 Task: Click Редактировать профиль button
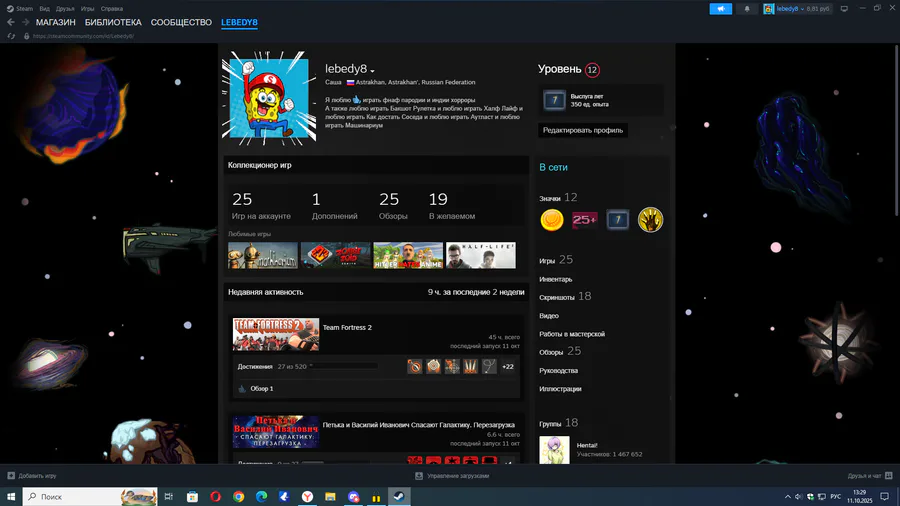coord(583,130)
